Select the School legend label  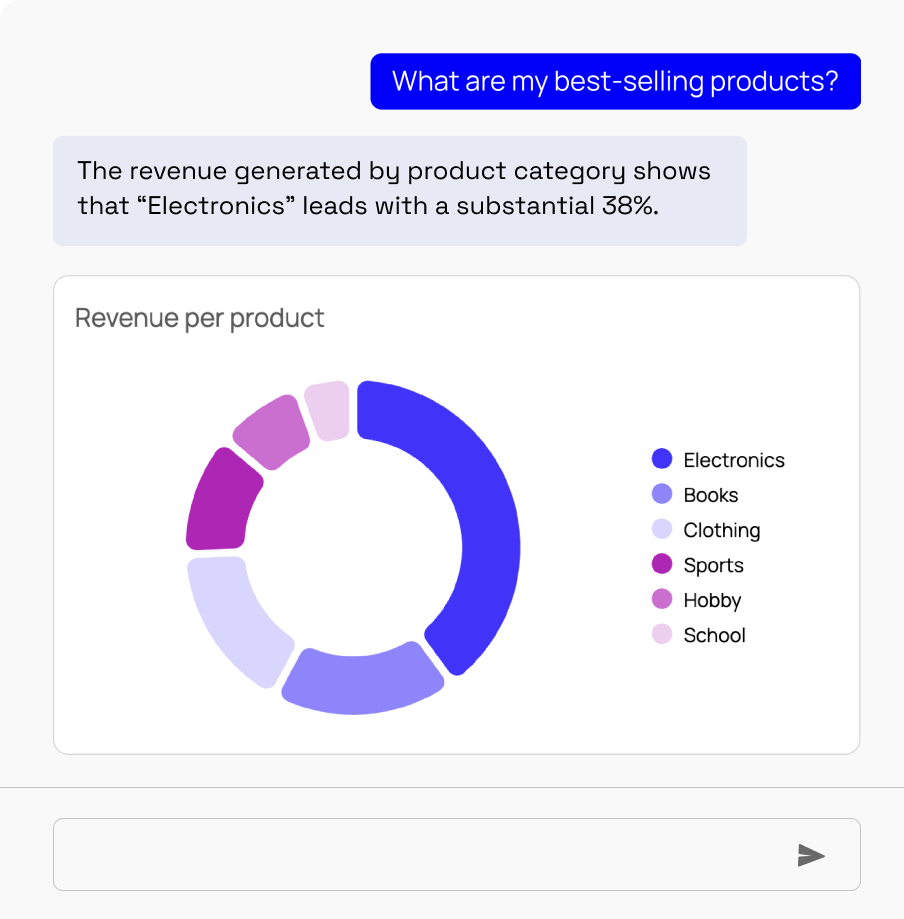pyautogui.click(x=714, y=635)
